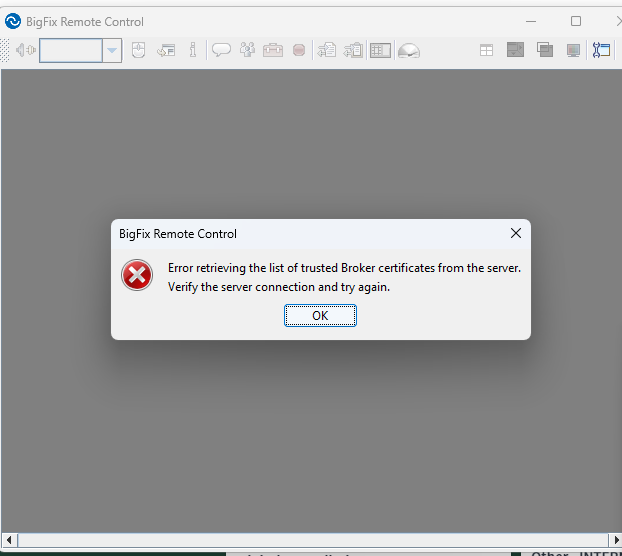Open the session mode dropdown arrow
This screenshot has height=556, width=622.
112,50
